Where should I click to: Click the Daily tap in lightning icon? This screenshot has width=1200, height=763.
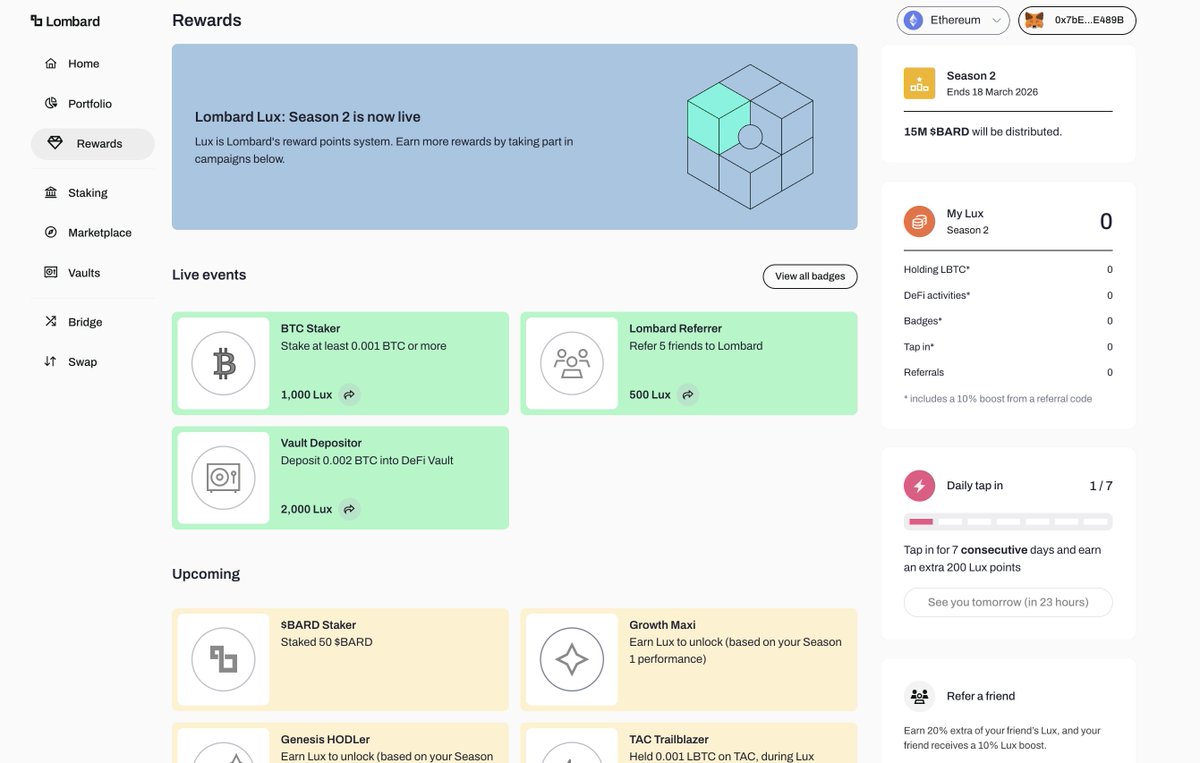click(x=919, y=485)
